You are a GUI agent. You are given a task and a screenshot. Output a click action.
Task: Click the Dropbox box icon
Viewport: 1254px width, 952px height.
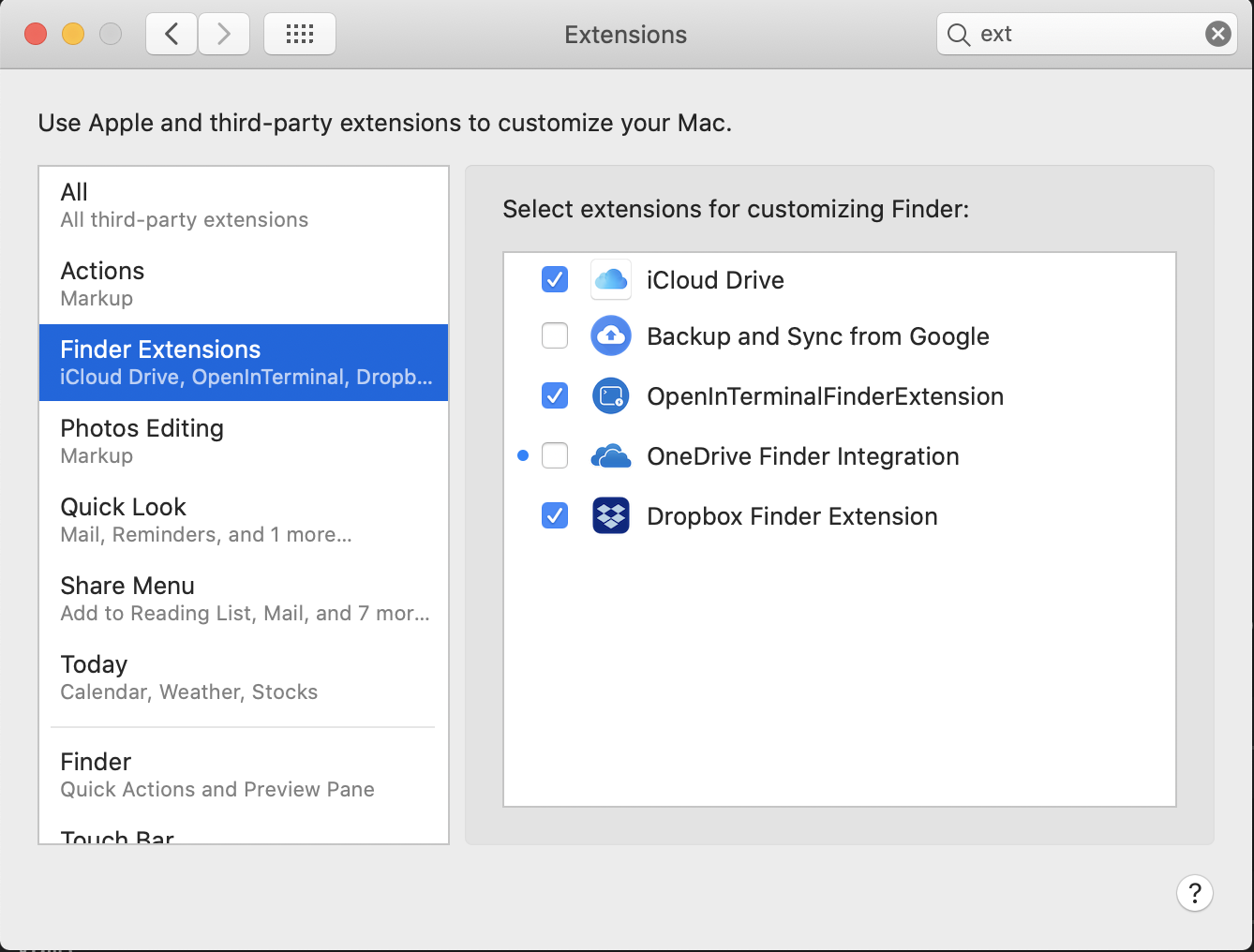pos(611,515)
